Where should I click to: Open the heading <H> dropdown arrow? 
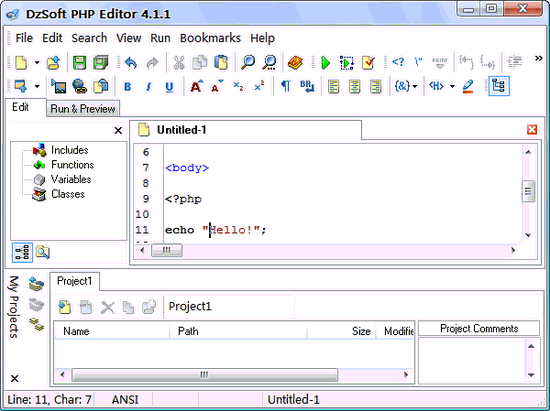click(452, 86)
